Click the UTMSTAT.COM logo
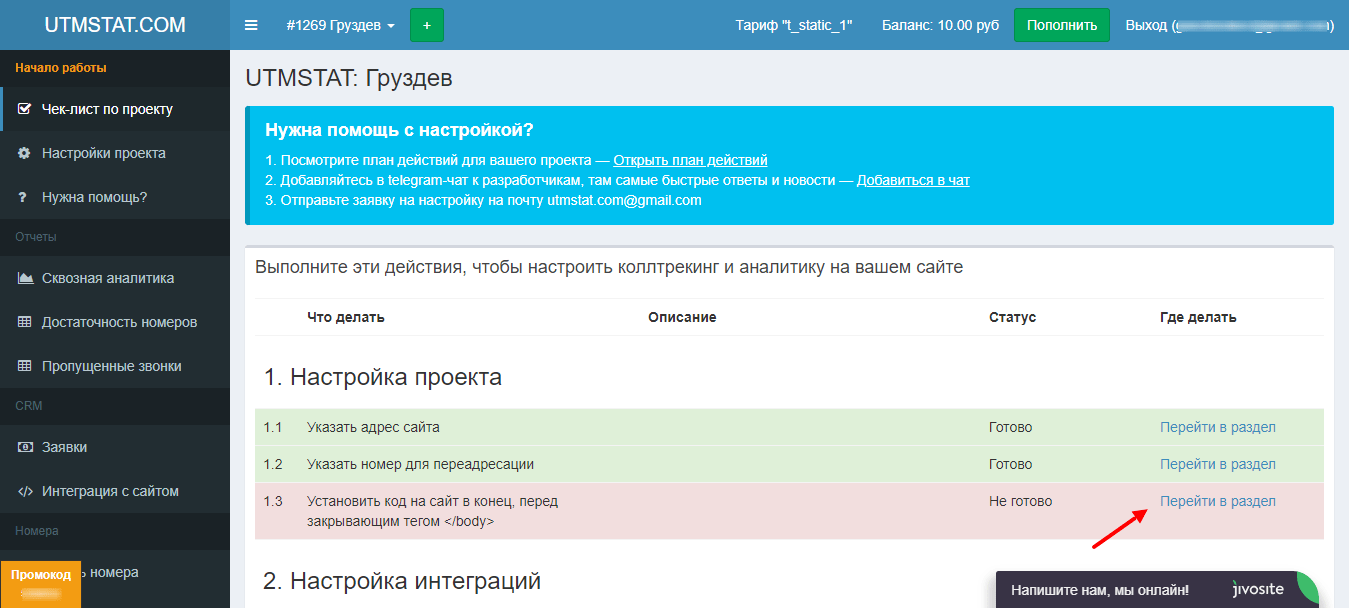The width and height of the screenshot is (1349, 608). [x=115, y=25]
